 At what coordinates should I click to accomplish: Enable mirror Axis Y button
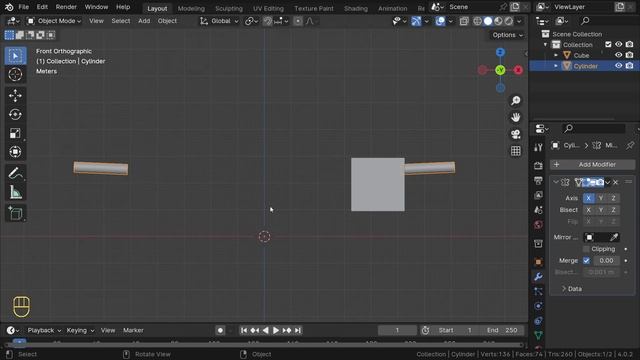pyautogui.click(x=601, y=198)
